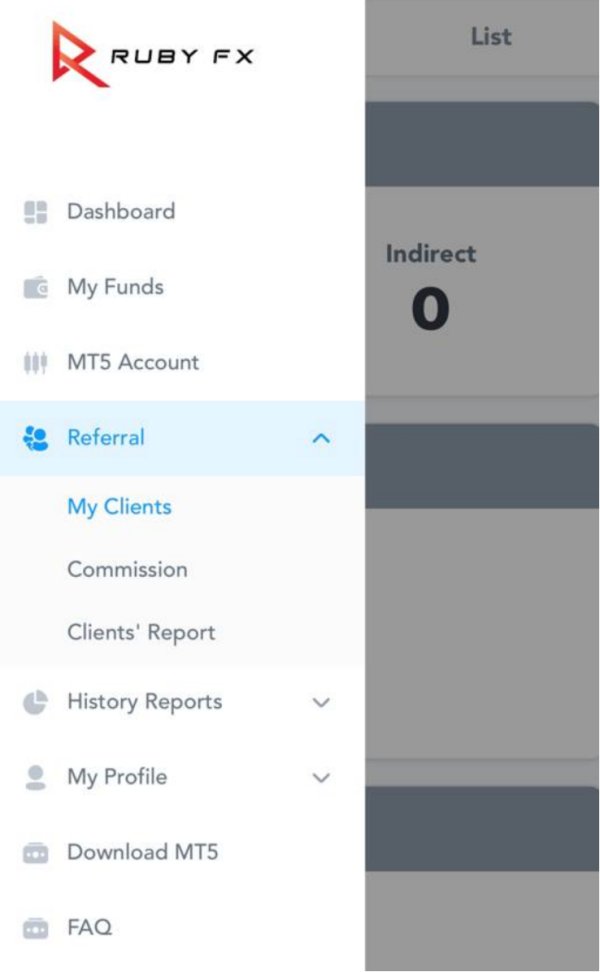Select My Clients under Referral
This screenshot has height=972, width=600.
pyautogui.click(x=119, y=507)
